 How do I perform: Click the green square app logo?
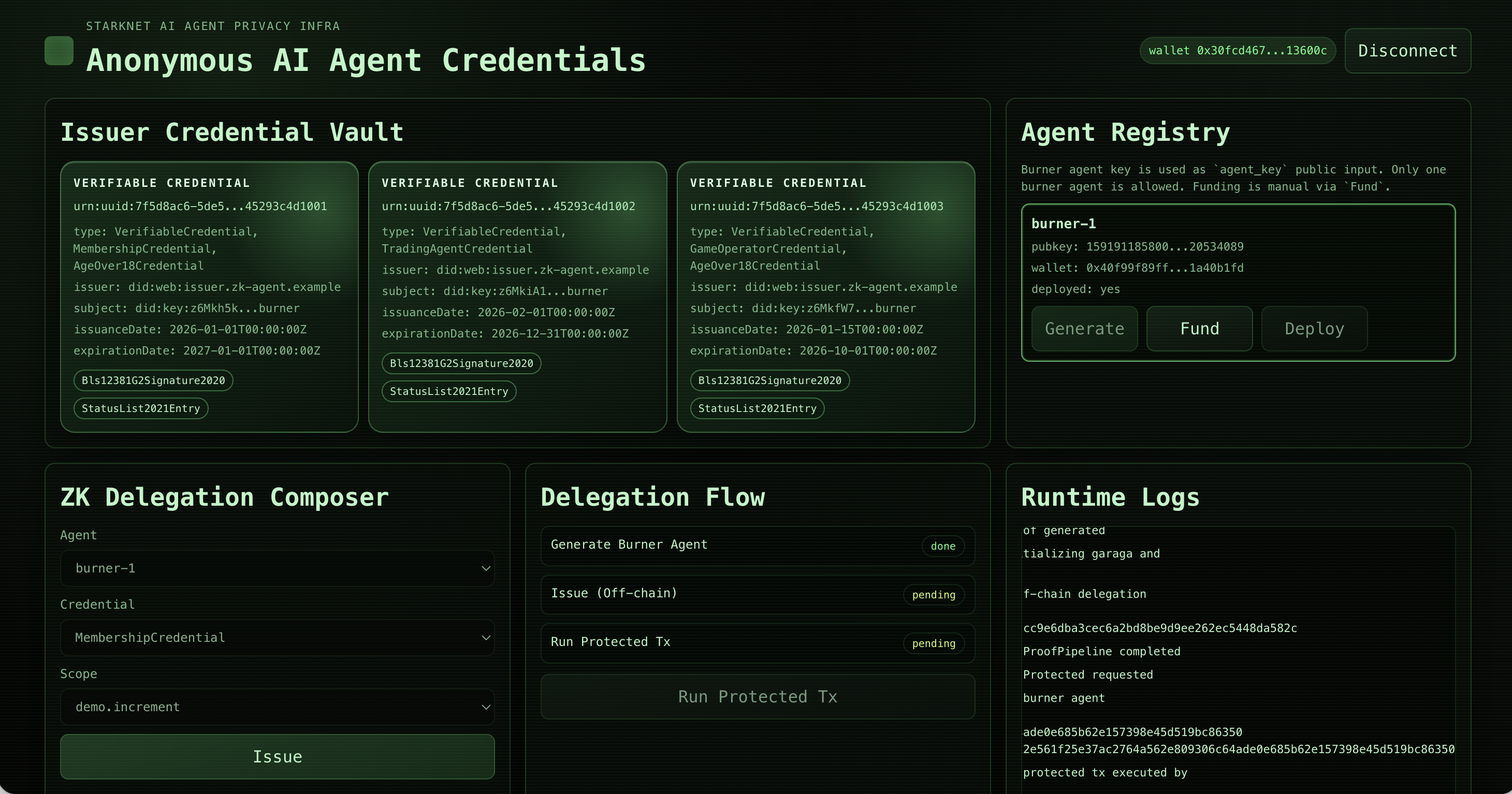59,51
